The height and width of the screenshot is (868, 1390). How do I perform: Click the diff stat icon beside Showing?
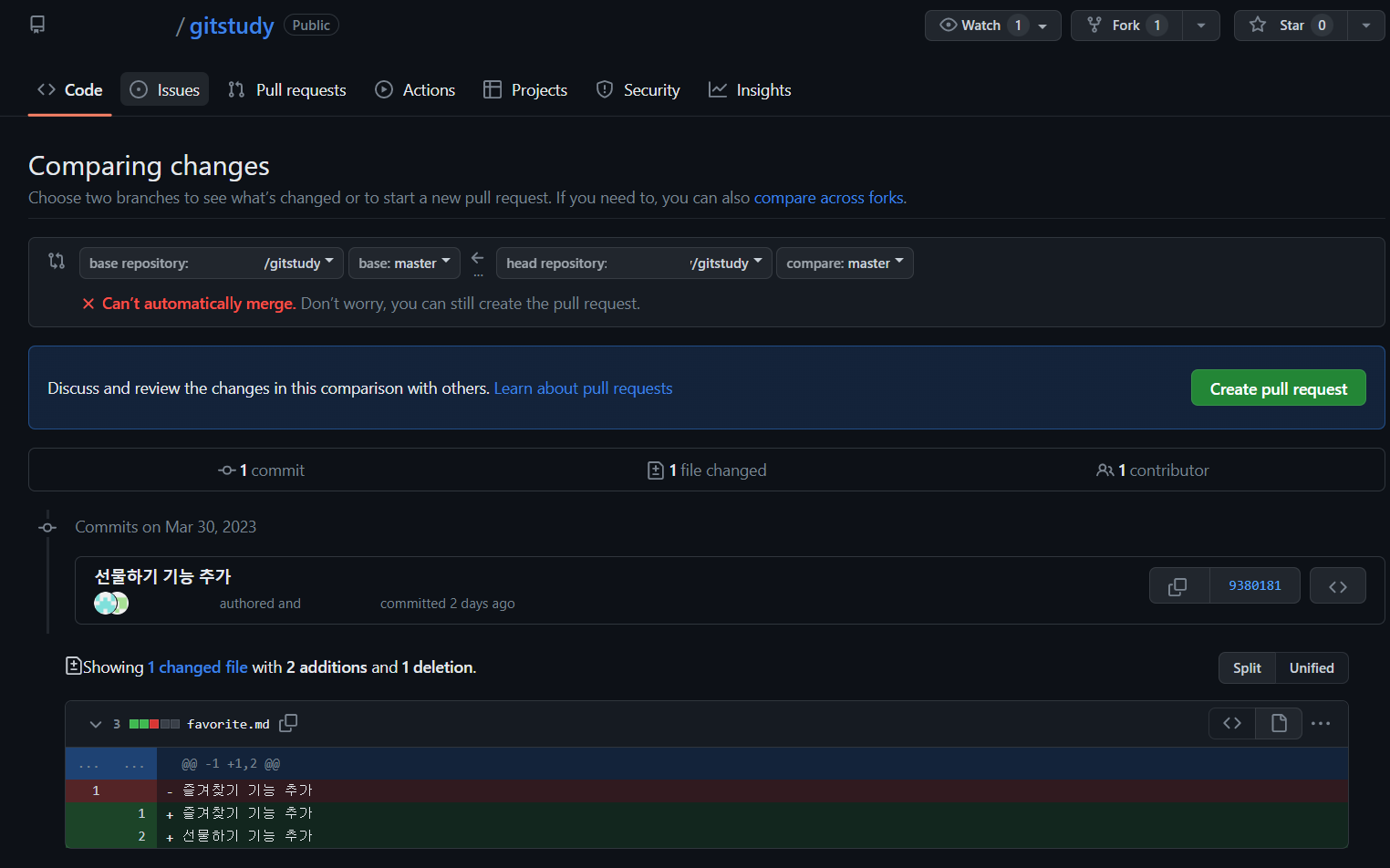[x=74, y=666]
